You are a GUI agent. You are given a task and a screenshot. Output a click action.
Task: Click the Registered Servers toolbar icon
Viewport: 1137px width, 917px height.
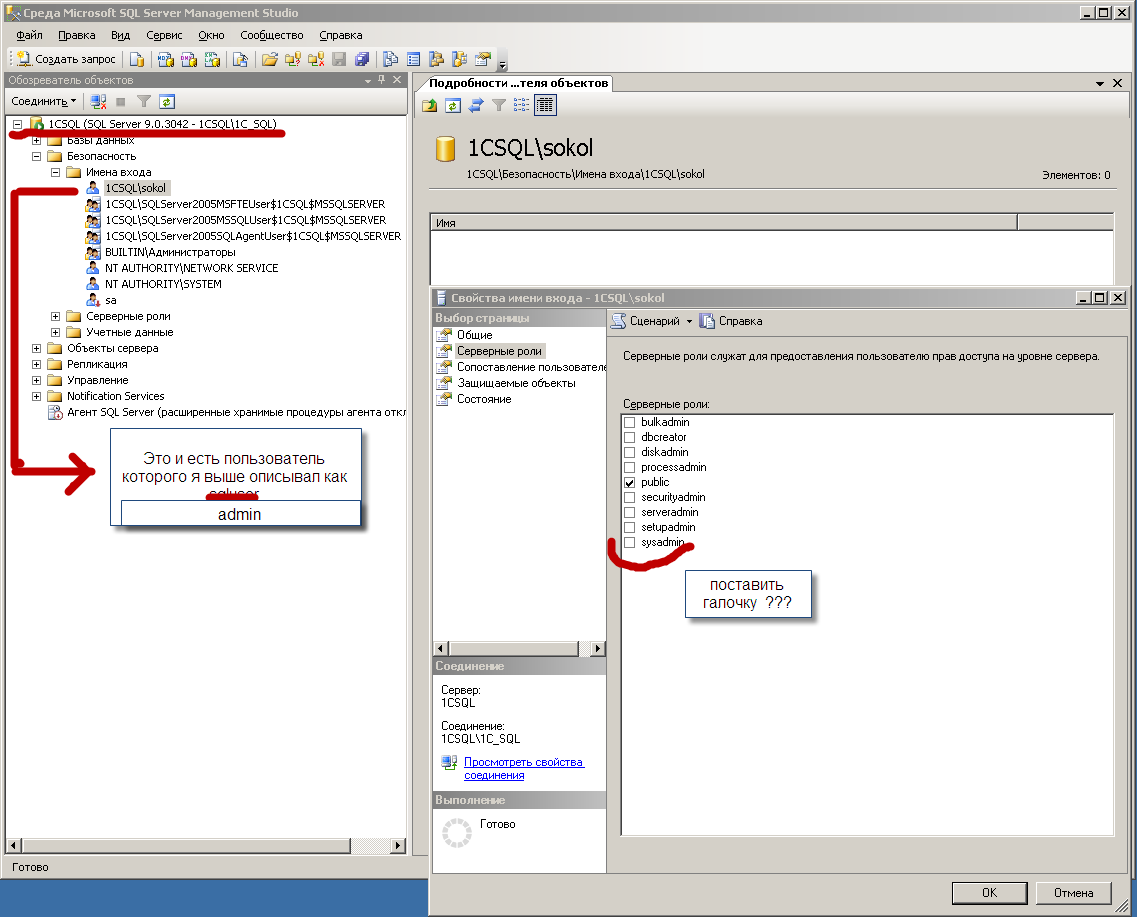pyautogui.click(x=391, y=59)
